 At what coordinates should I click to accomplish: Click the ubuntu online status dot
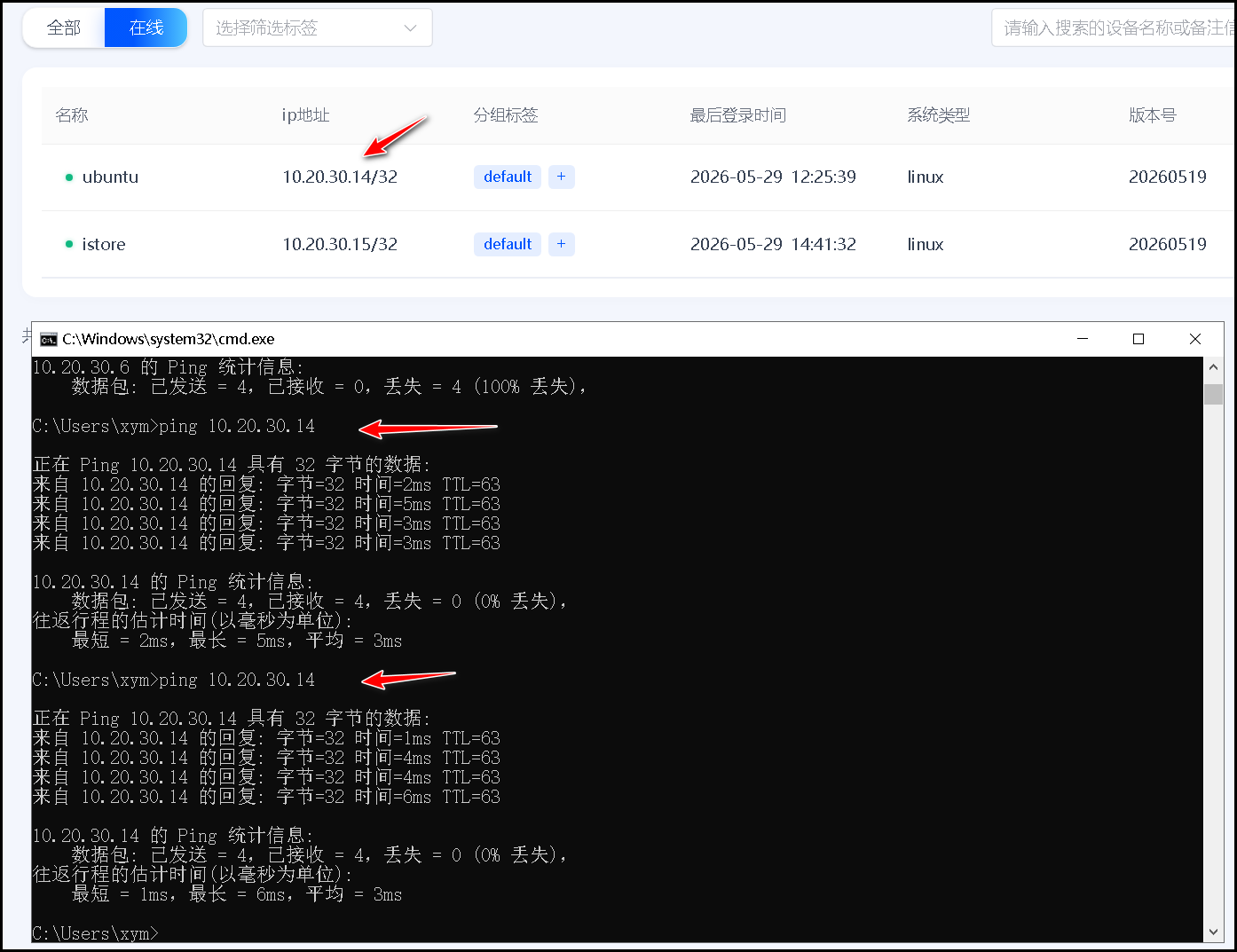click(x=69, y=177)
